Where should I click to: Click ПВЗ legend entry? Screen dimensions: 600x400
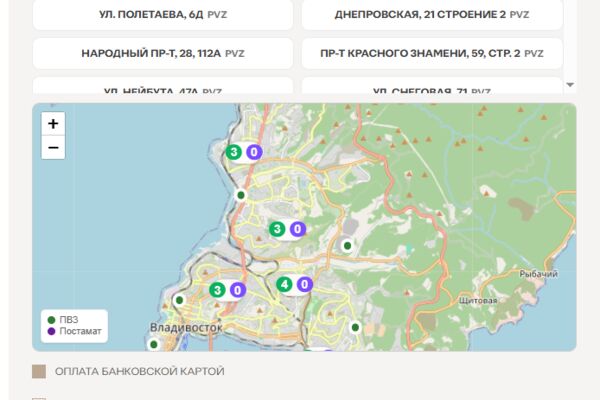[x=63, y=320]
